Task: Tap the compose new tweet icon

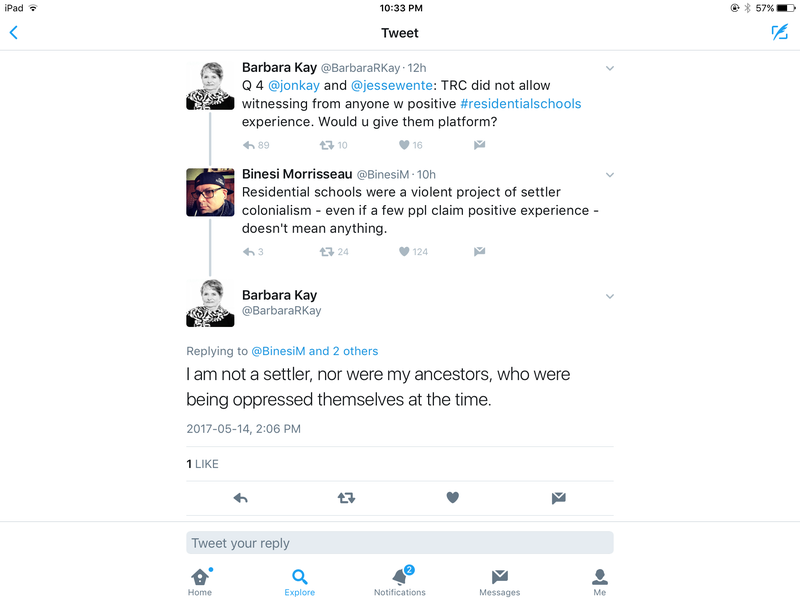Action: [x=780, y=33]
